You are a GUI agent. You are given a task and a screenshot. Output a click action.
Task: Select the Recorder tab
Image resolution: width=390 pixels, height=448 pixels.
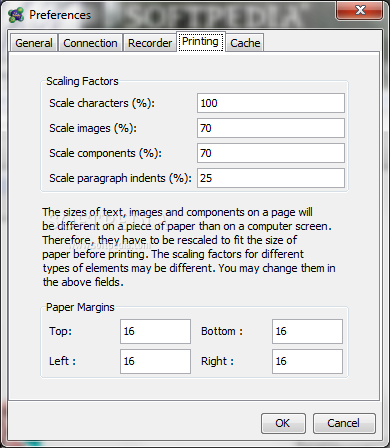[x=150, y=43]
